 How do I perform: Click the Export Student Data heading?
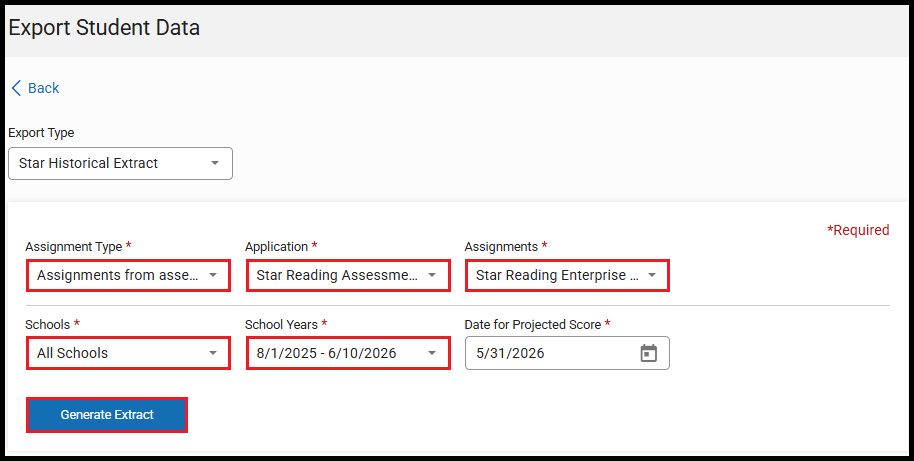104,28
